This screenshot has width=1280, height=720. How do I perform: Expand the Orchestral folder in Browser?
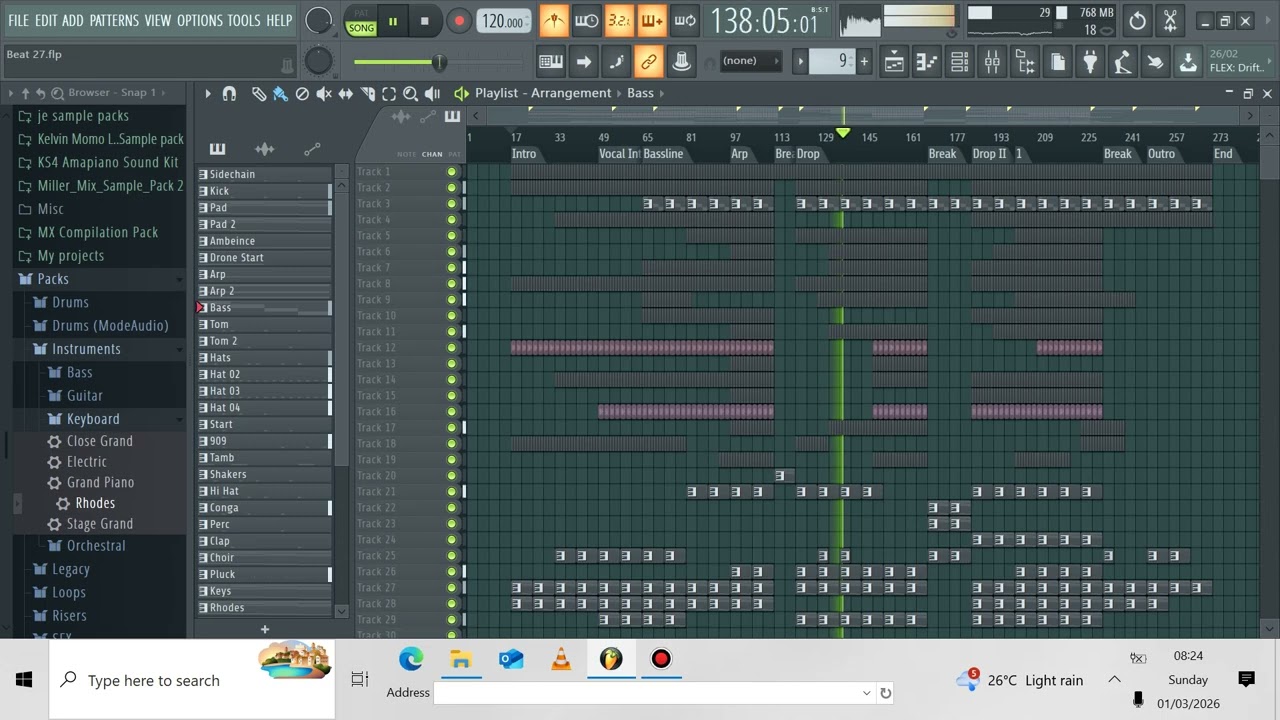(x=96, y=546)
